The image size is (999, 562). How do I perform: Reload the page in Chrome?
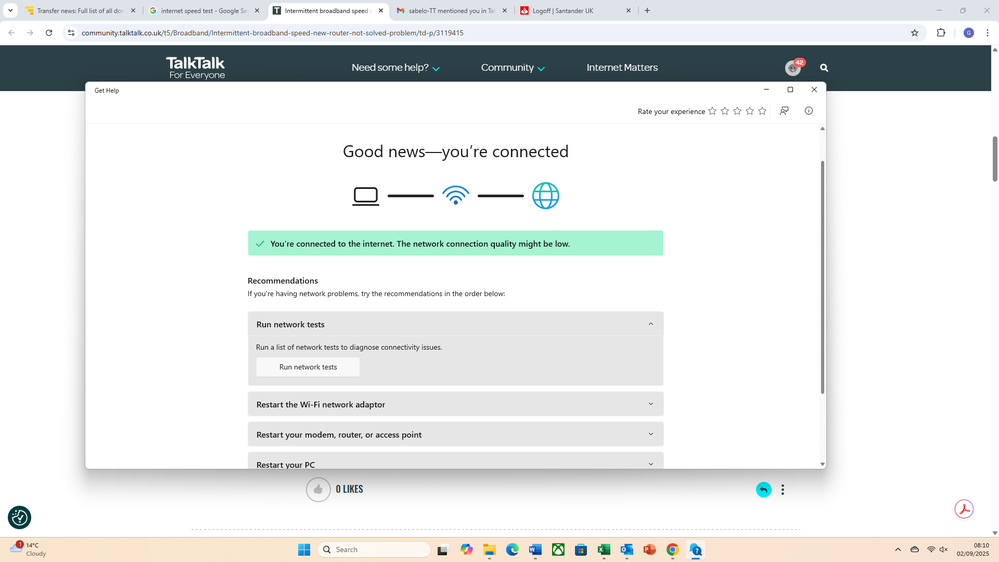[x=48, y=32]
